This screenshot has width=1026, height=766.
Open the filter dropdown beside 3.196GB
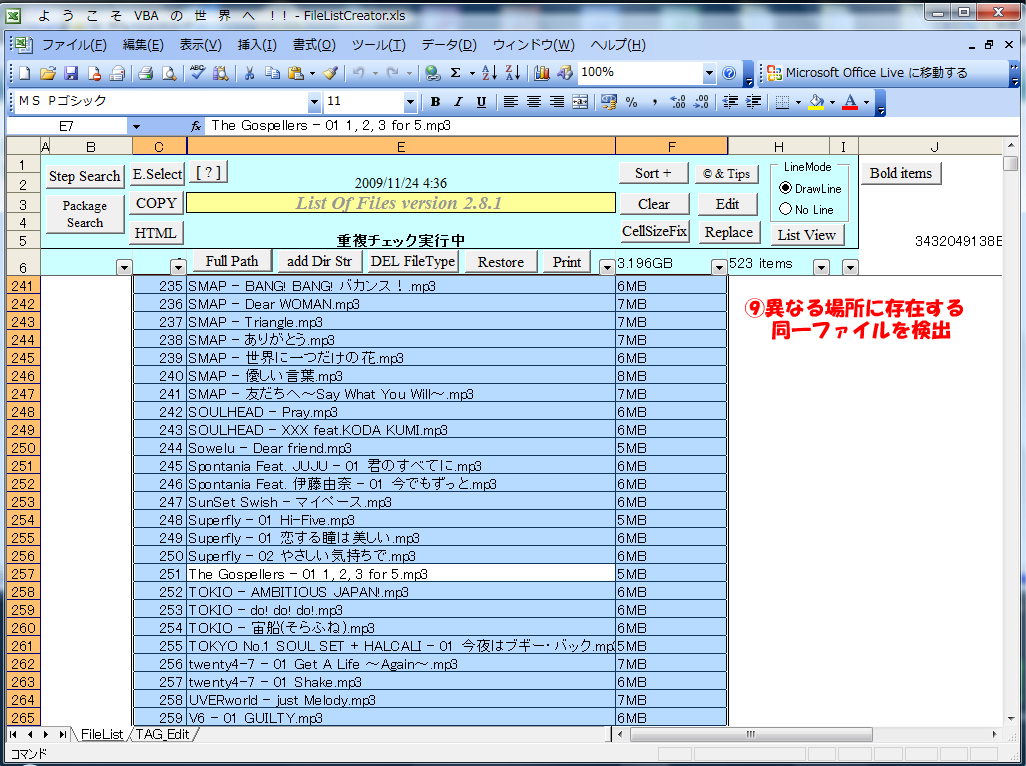(718, 267)
